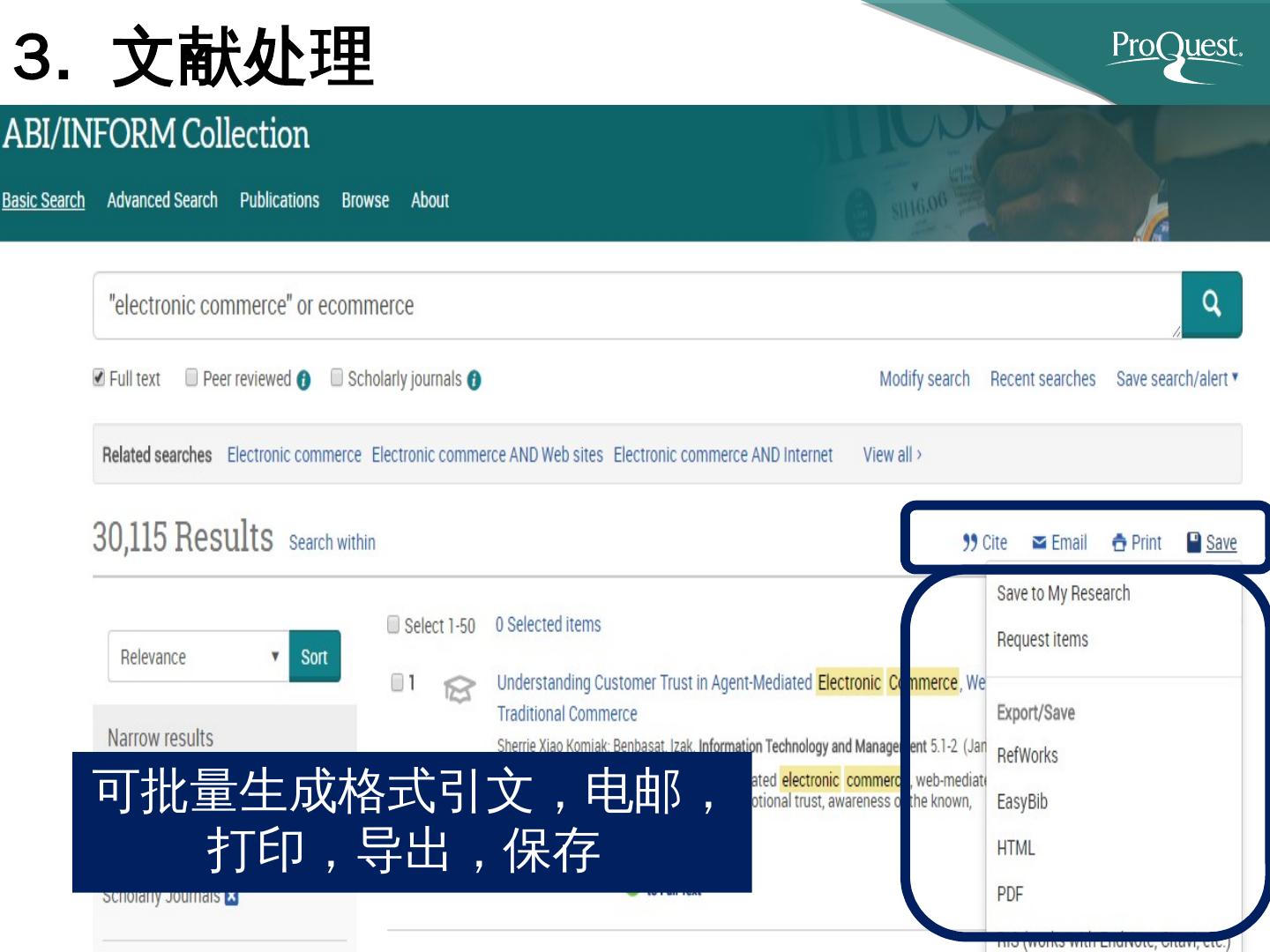This screenshot has width=1270, height=952.
Task: Choose PDF export option
Action: pyautogui.click(x=1010, y=894)
